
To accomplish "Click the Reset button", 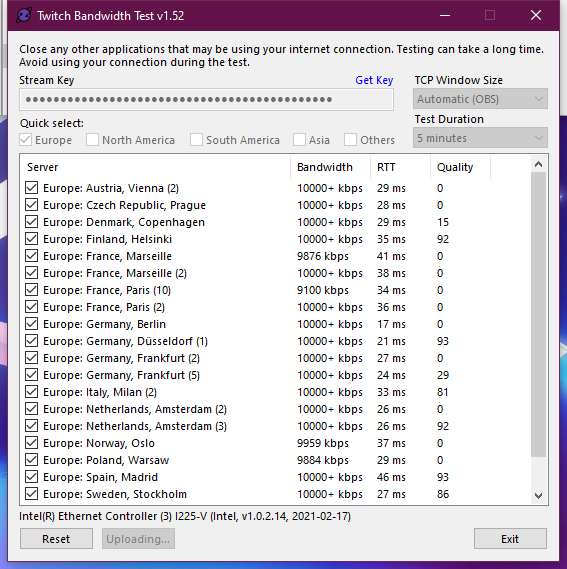I will pos(56,539).
